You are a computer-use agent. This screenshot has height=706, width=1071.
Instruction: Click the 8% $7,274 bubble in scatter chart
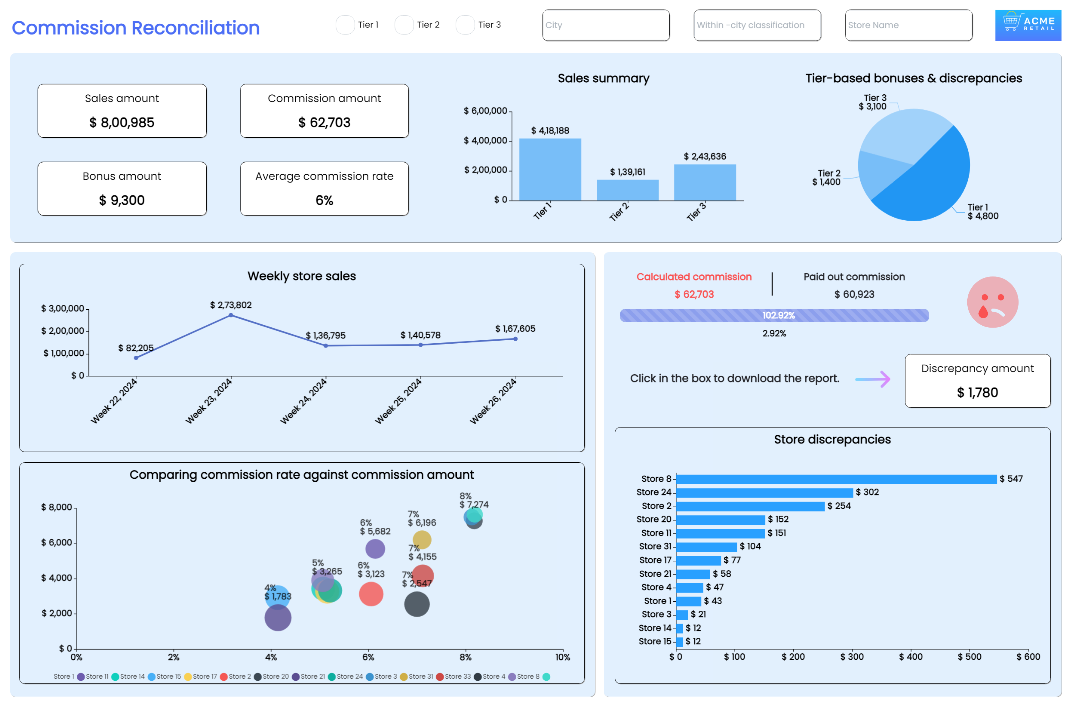(x=474, y=516)
